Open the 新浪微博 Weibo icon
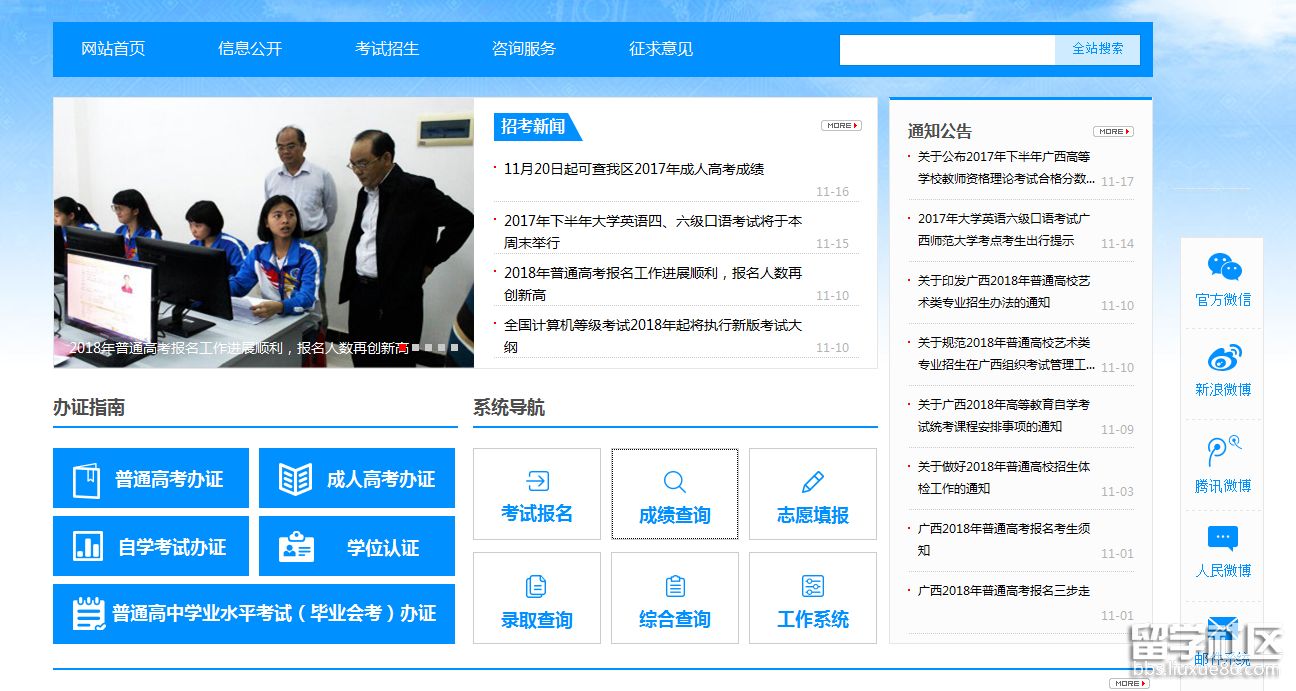This screenshot has width=1296, height=691. [x=1223, y=358]
